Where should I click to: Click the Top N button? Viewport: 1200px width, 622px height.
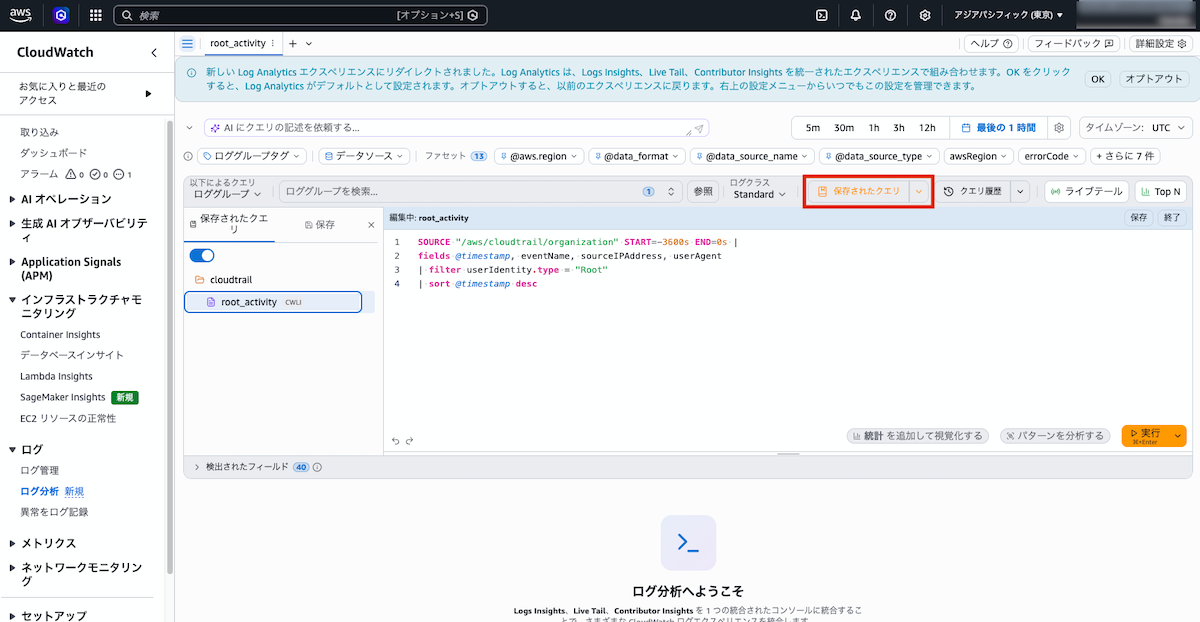point(1160,191)
